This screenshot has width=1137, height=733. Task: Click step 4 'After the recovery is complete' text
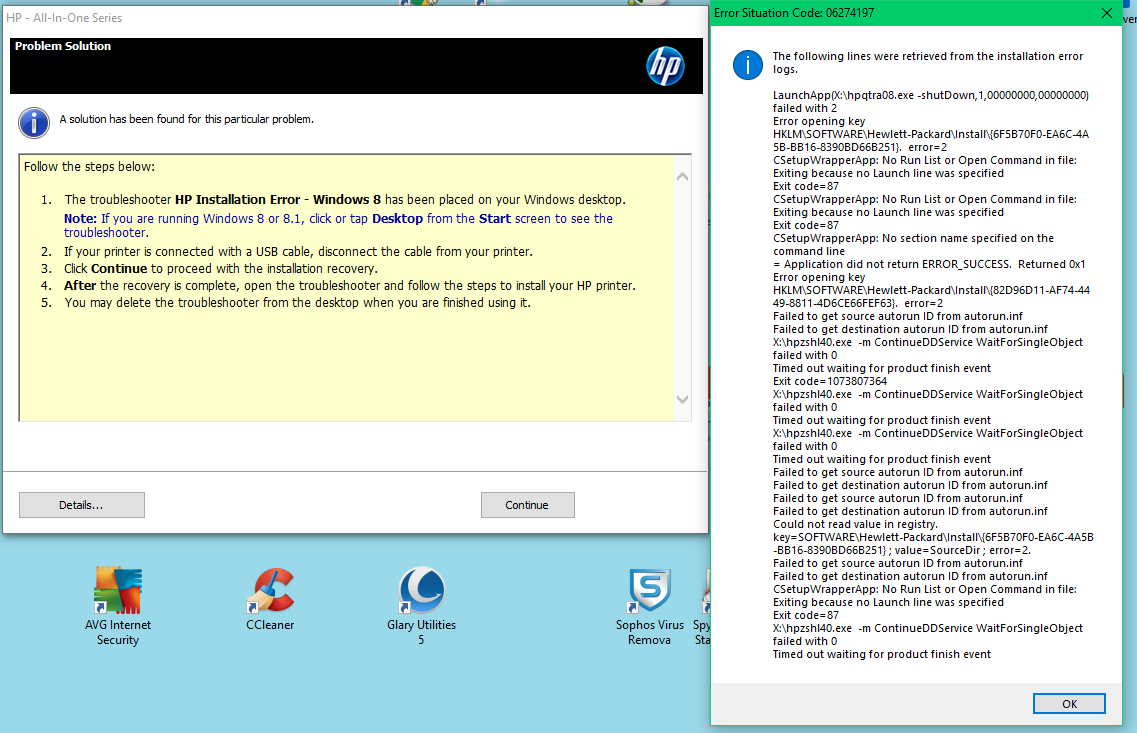tap(350, 286)
